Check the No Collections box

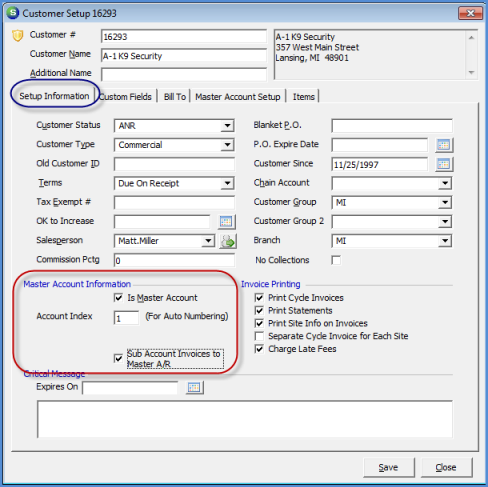click(x=336, y=260)
